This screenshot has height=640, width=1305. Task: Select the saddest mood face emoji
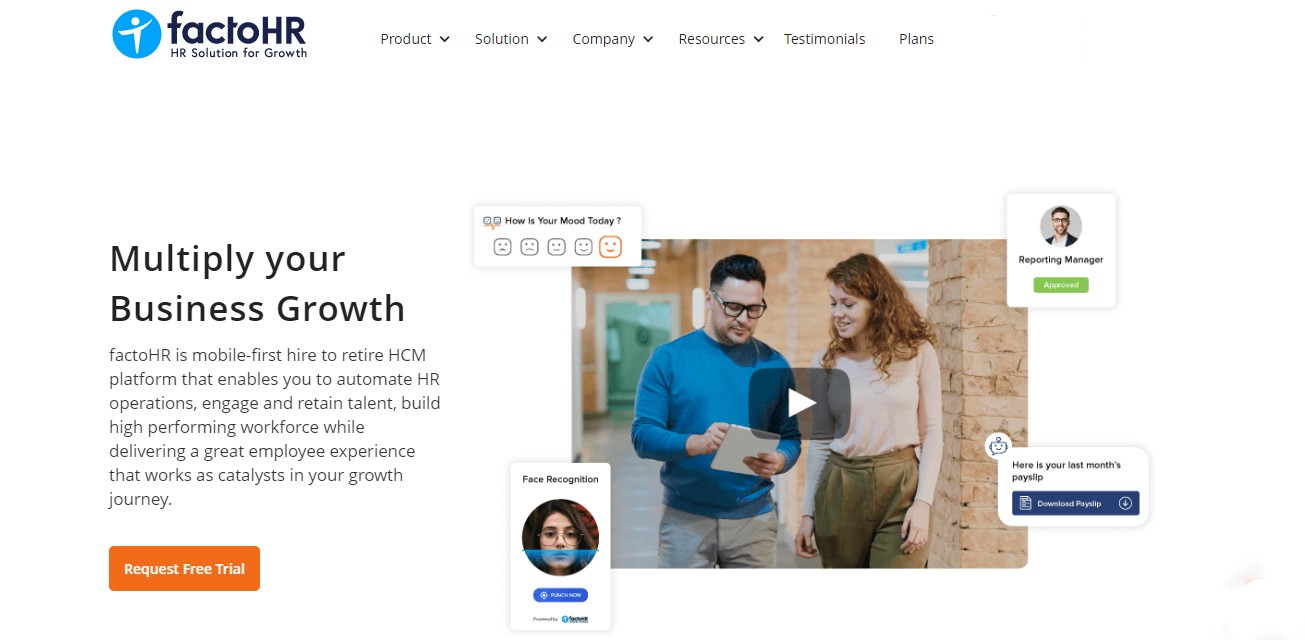[503, 246]
